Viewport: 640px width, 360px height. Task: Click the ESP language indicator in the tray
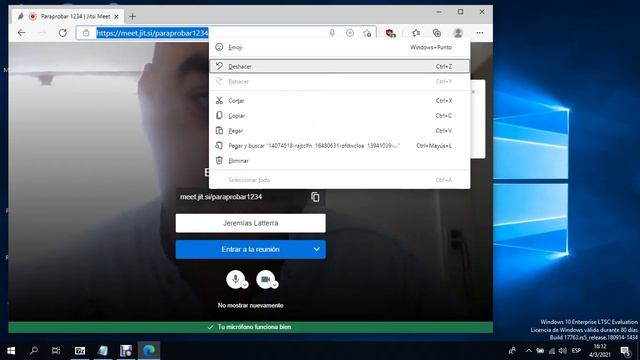(x=576, y=351)
